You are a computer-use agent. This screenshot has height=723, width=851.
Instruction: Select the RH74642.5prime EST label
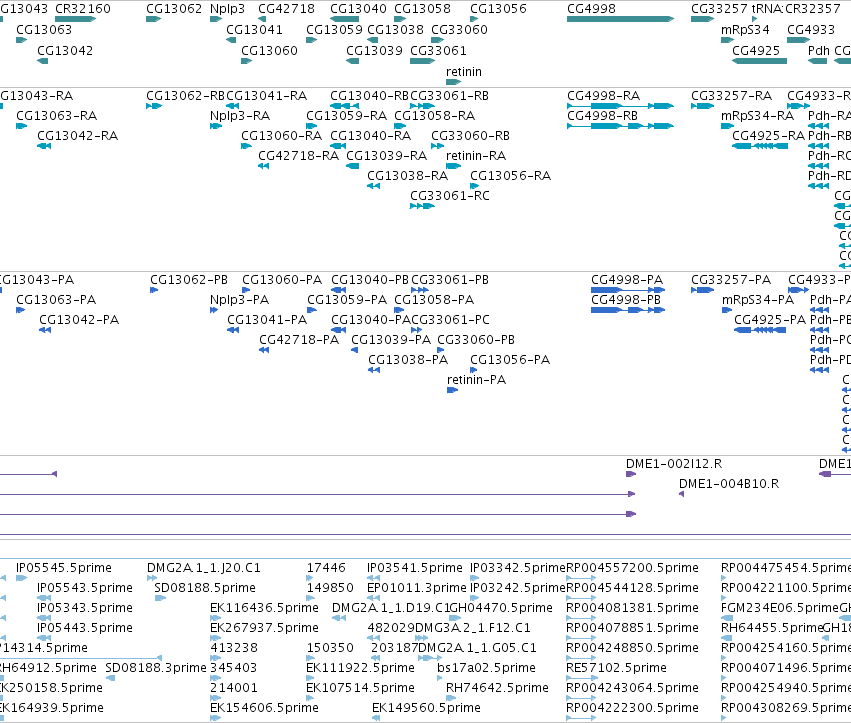click(497, 688)
